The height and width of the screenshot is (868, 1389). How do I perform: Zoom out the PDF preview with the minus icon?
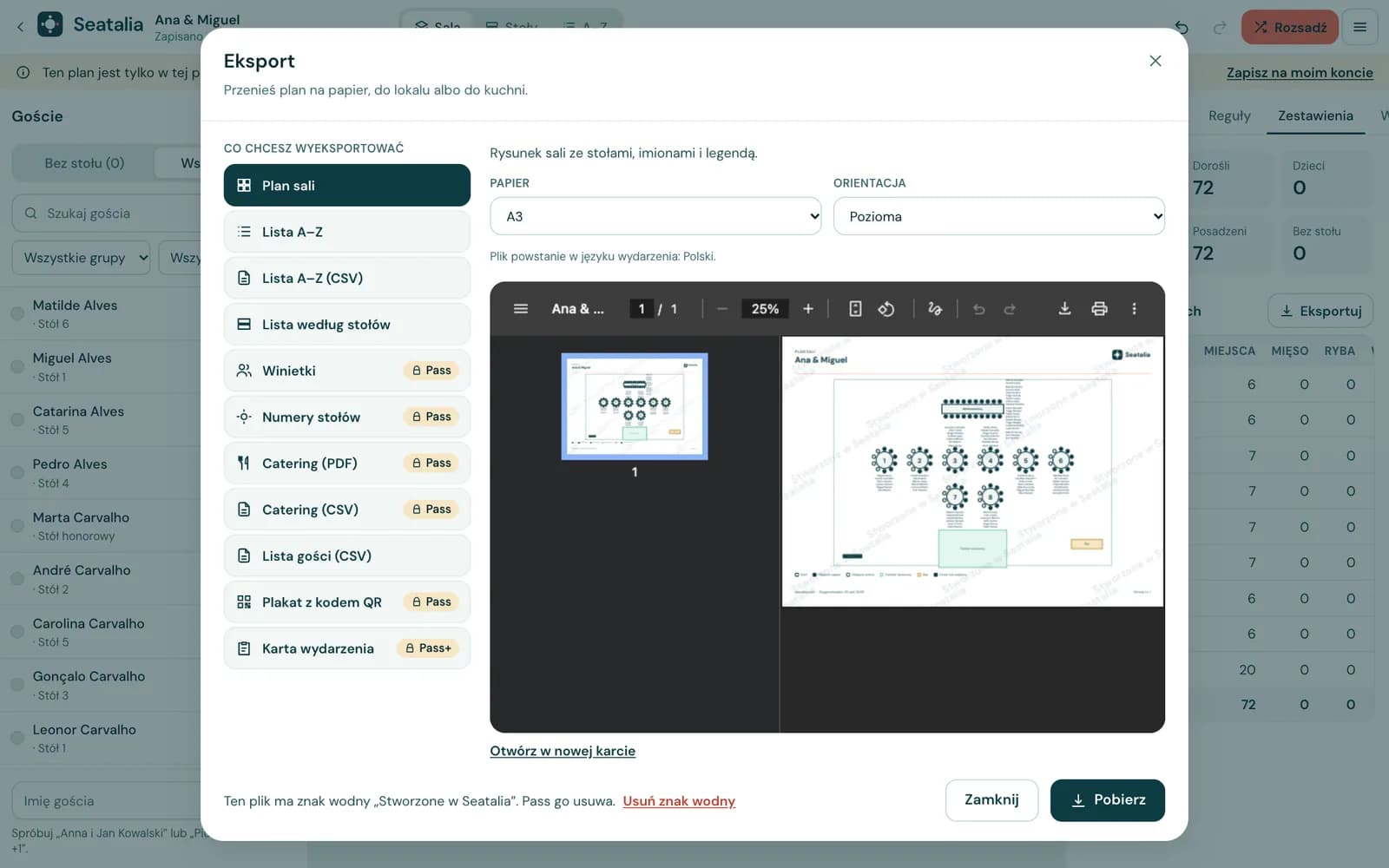[x=721, y=309]
